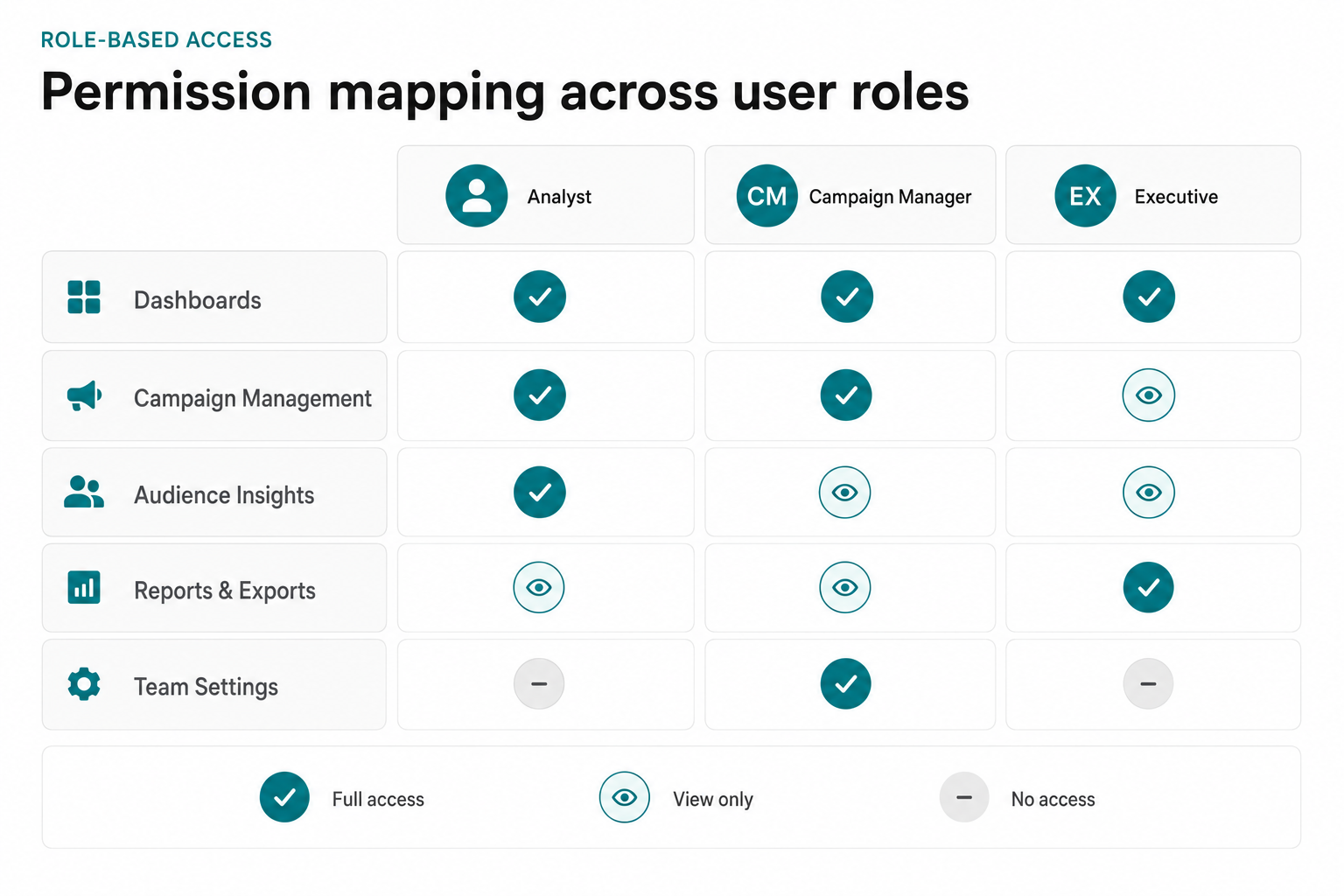Screen dimensions: 1344x896
Task: Click the View only legend text
Action: 713,800
